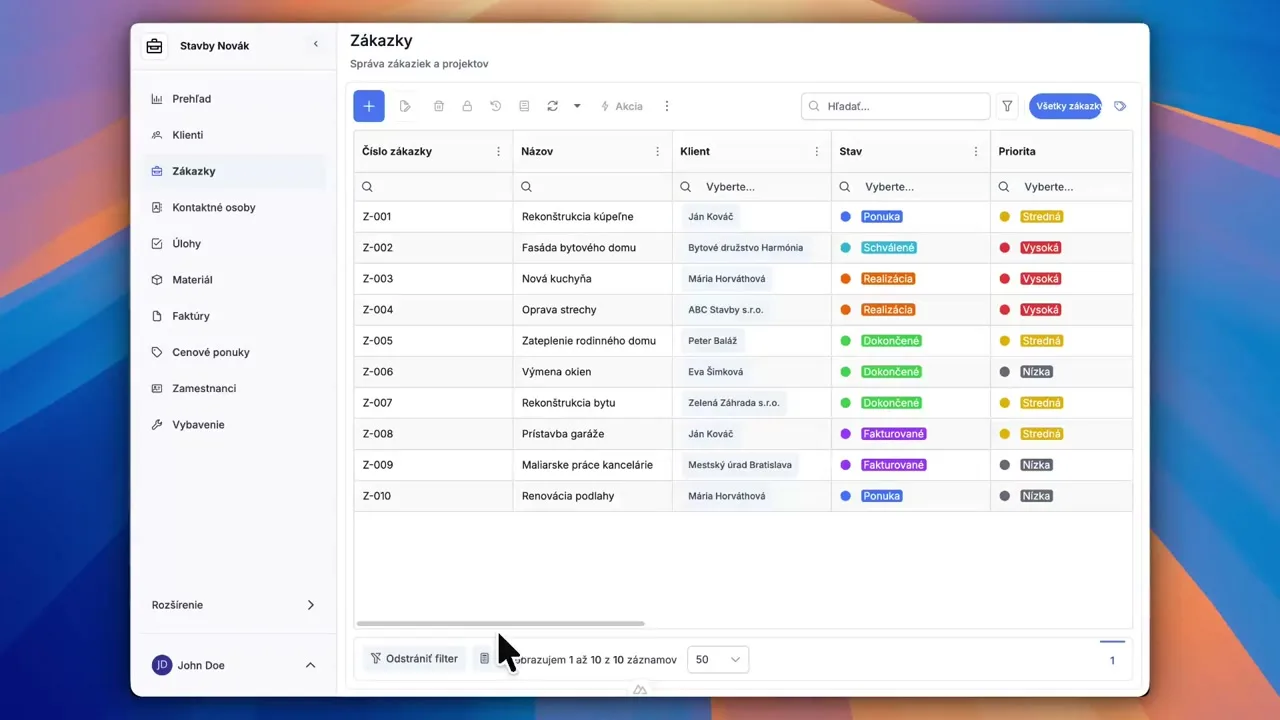Click the lock records toolbar icon

coord(467,105)
